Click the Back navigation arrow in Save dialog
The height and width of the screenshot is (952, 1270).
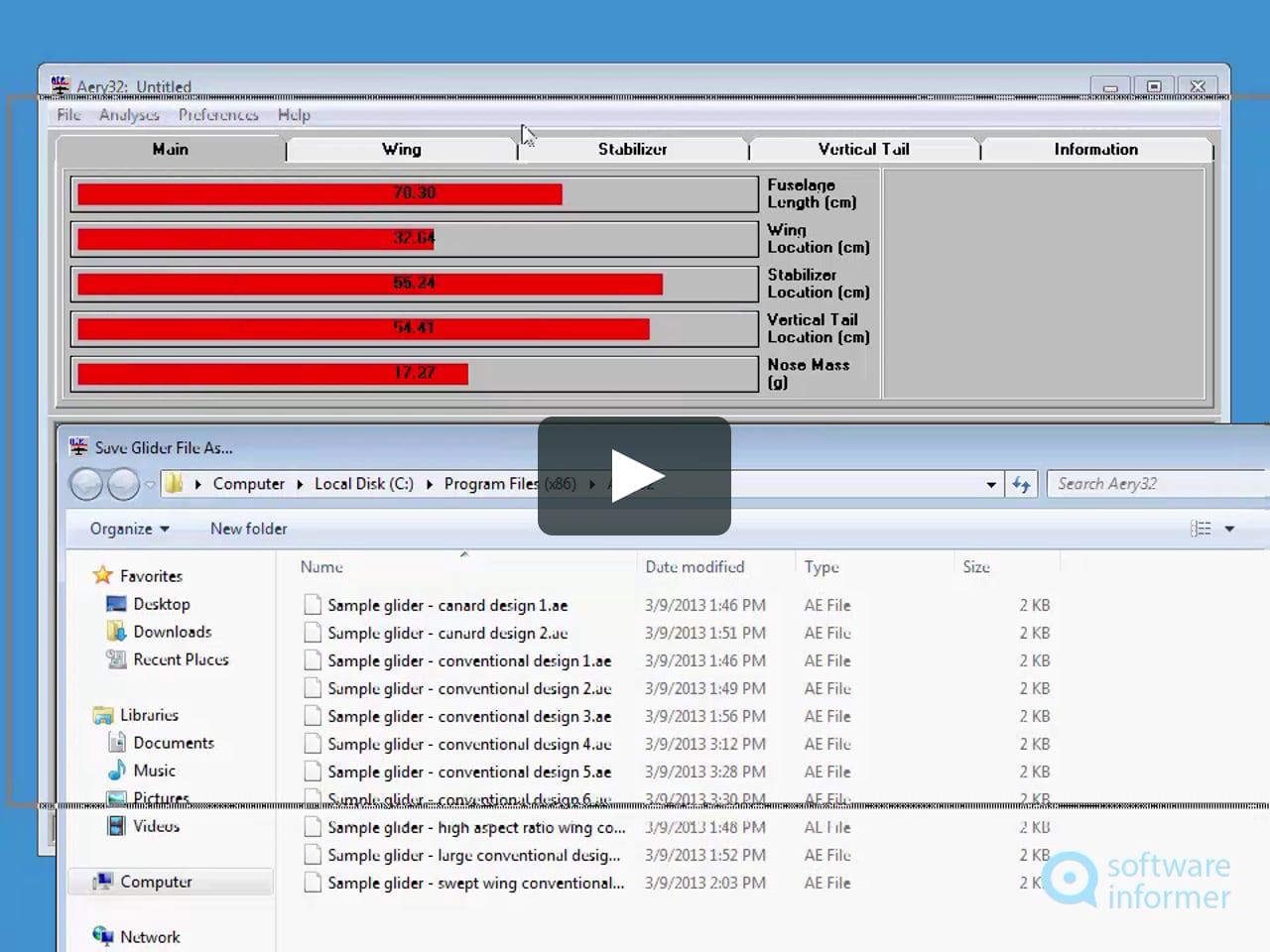[x=86, y=484]
